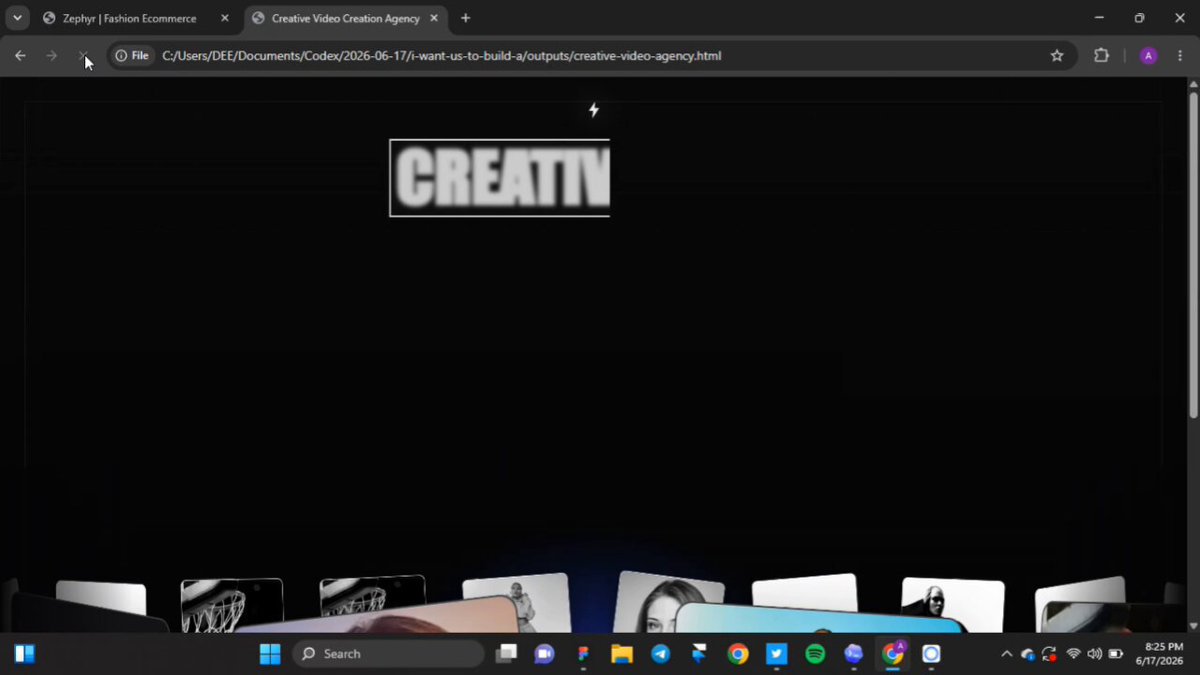This screenshot has height=675, width=1200.
Task: Check the battery status icon
Action: [1116, 654]
